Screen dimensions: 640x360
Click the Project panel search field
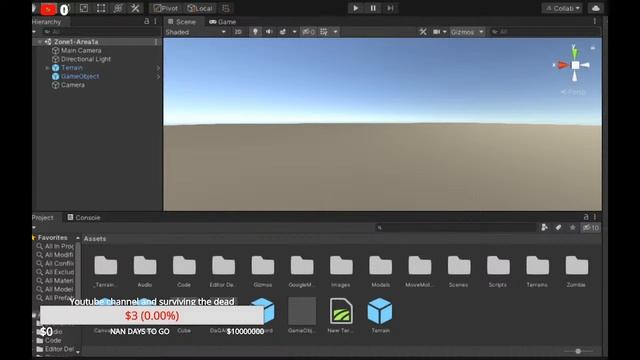point(456,228)
